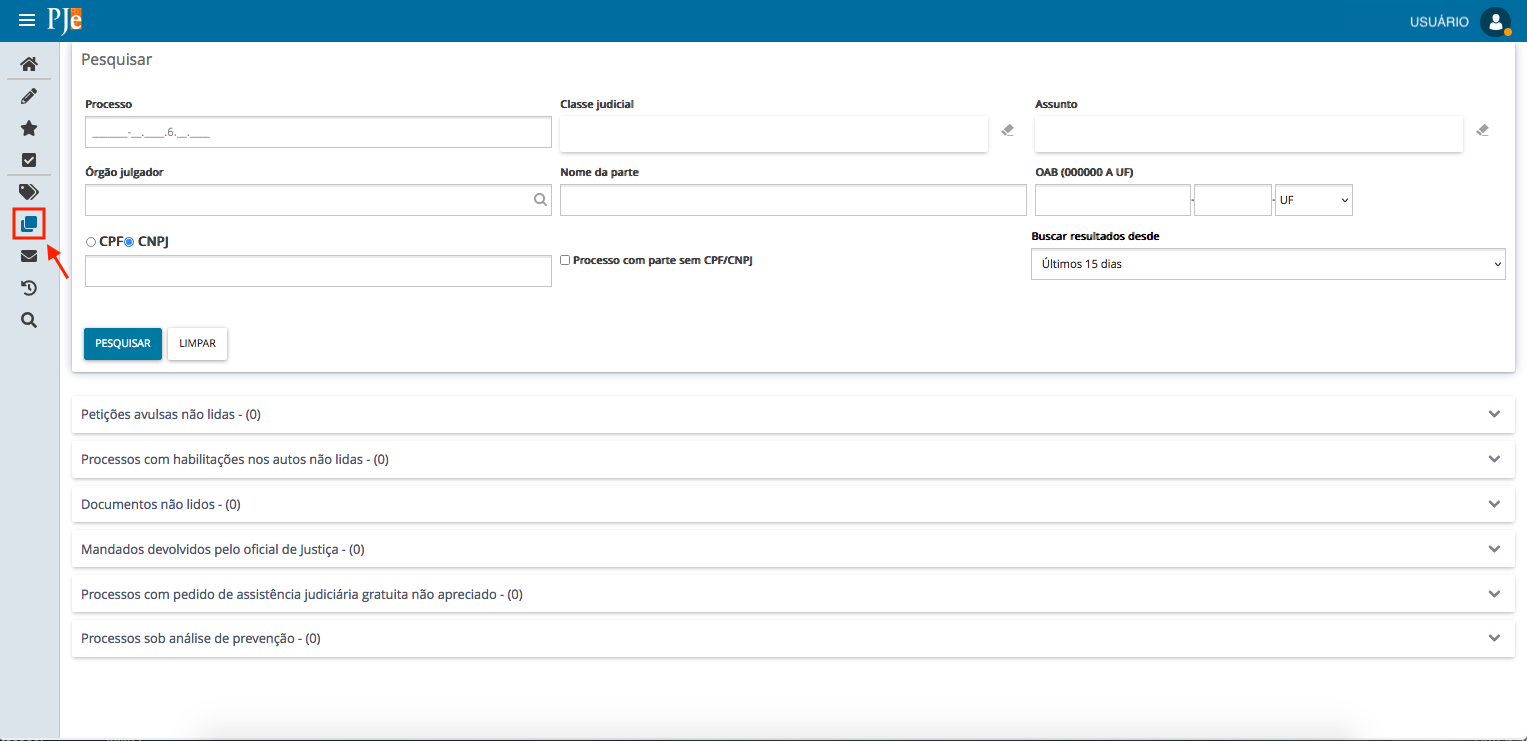Open the tags icon in sidebar

(x=29, y=192)
